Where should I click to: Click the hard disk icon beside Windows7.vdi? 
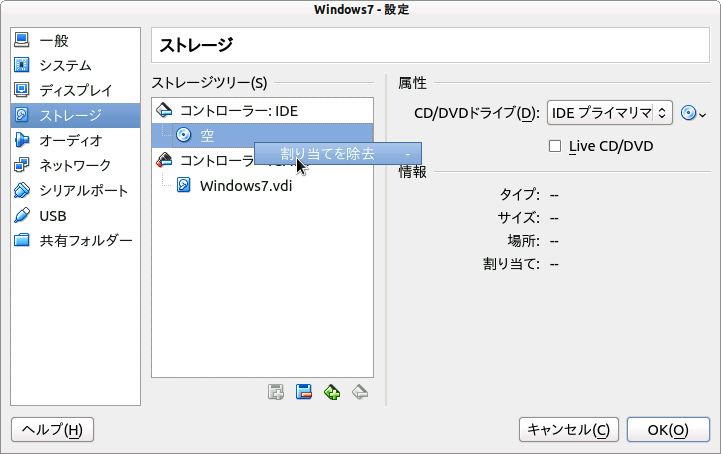coord(183,185)
